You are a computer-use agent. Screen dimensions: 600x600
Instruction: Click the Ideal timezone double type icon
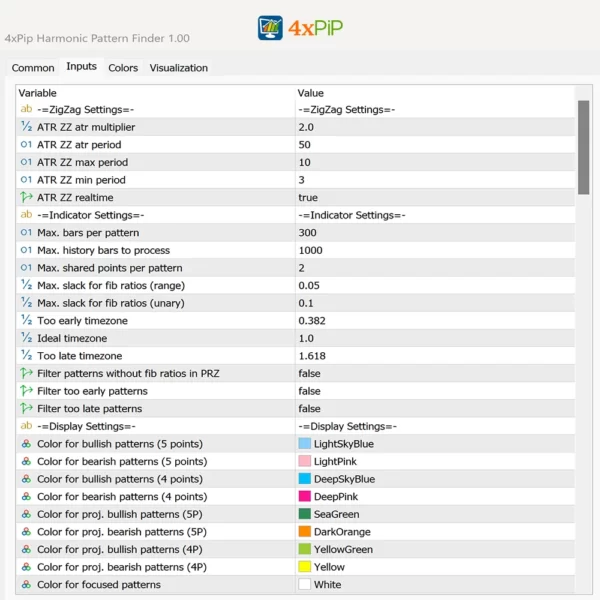[x=26, y=338]
